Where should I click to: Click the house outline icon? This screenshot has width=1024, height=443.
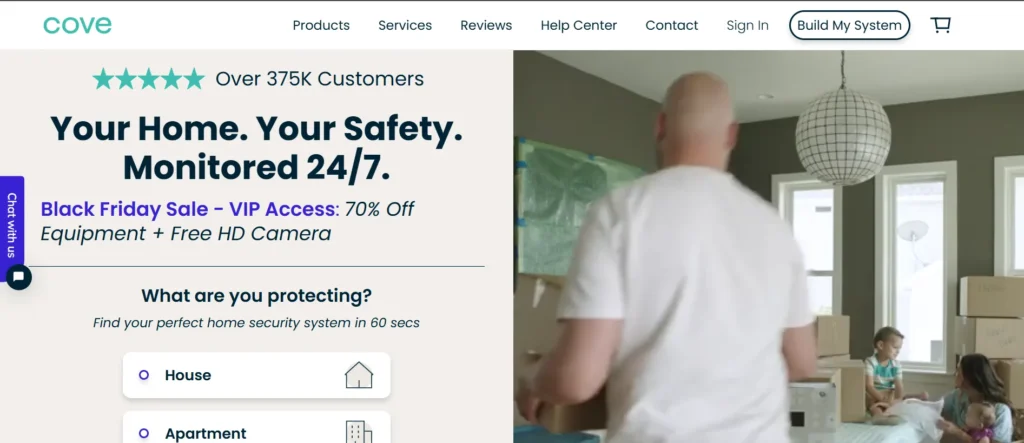pos(359,375)
